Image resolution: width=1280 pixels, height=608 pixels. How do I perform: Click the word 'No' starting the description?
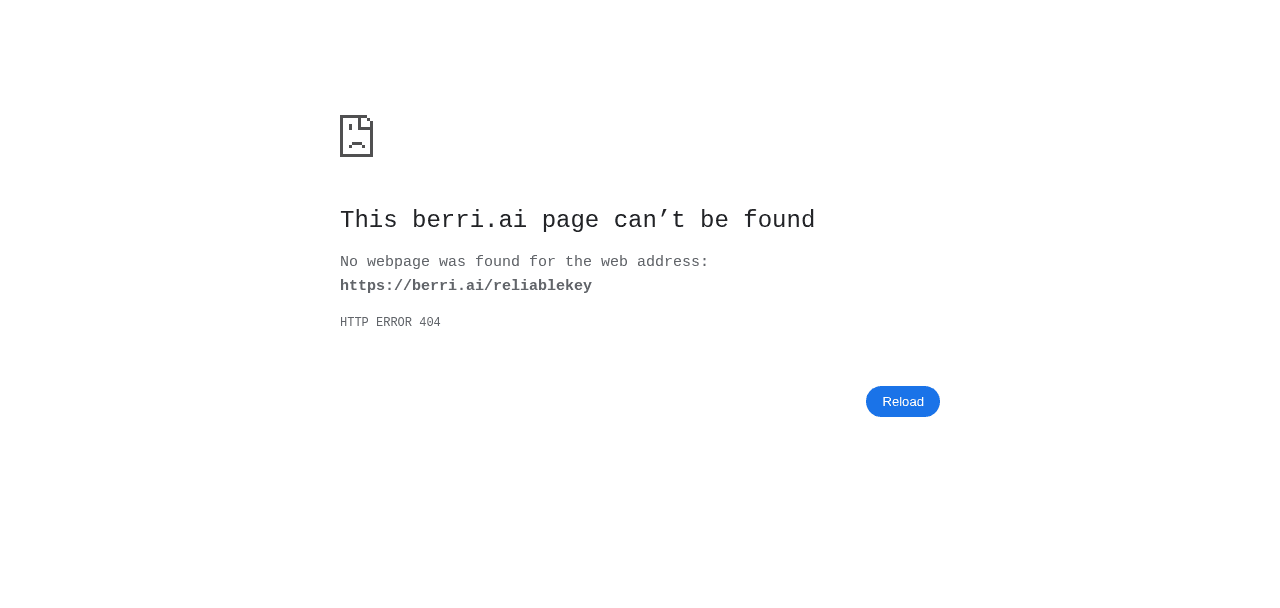click(x=349, y=262)
